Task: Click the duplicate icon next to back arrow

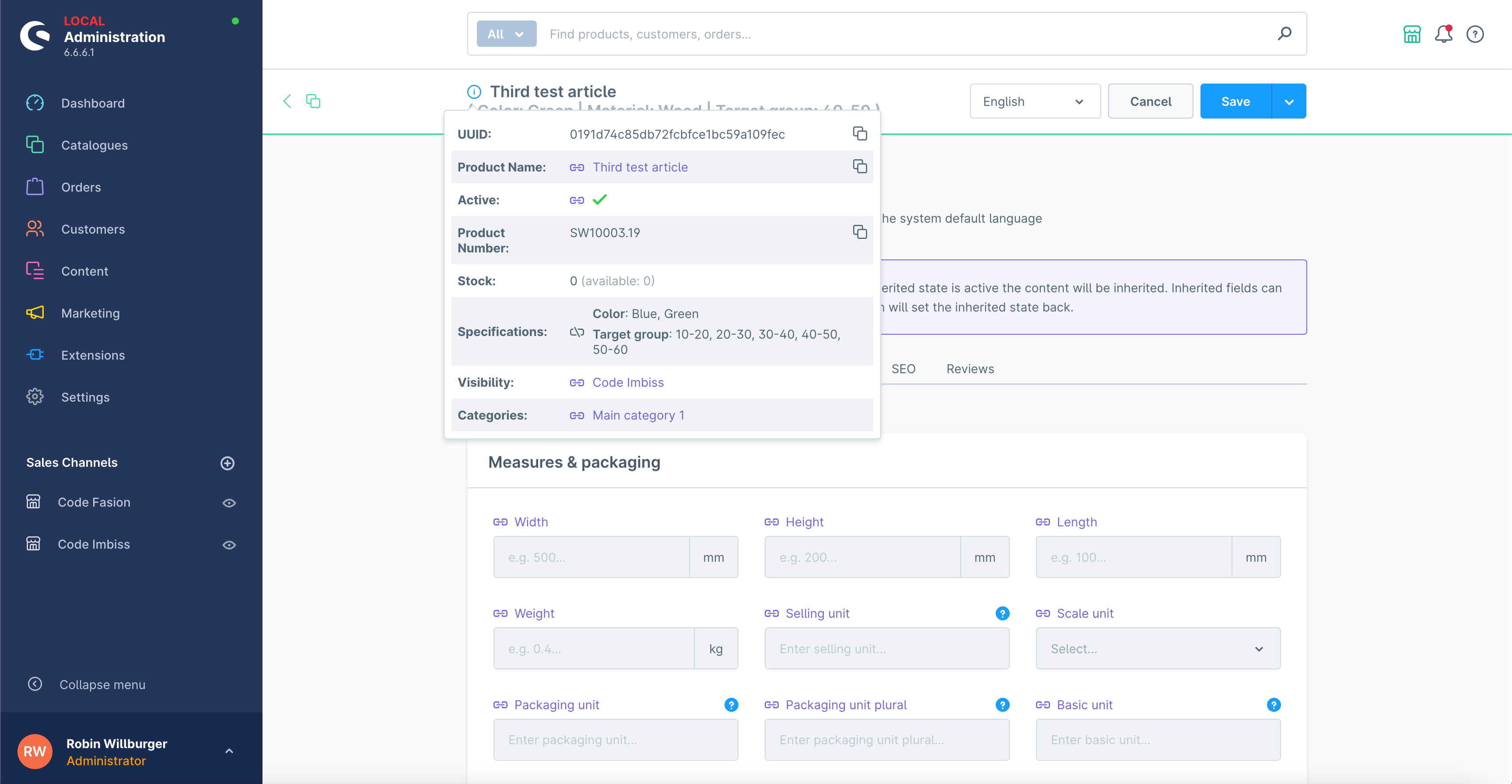Action: click(x=313, y=101)
